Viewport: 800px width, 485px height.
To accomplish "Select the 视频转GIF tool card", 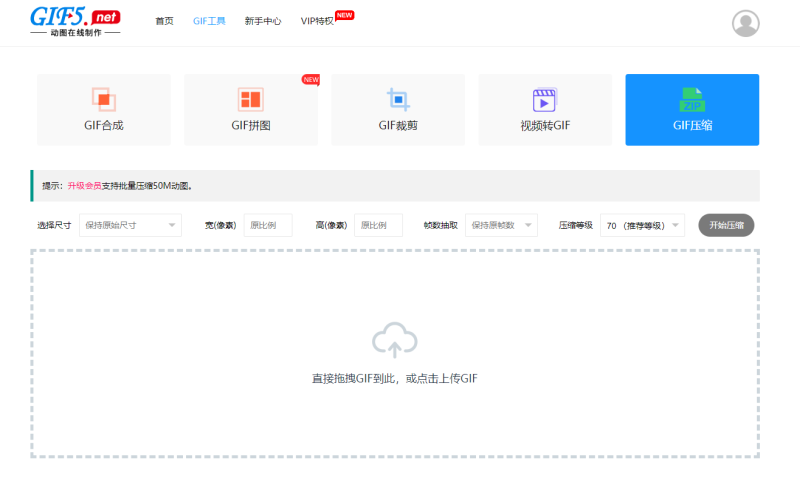I will [545, 110].
